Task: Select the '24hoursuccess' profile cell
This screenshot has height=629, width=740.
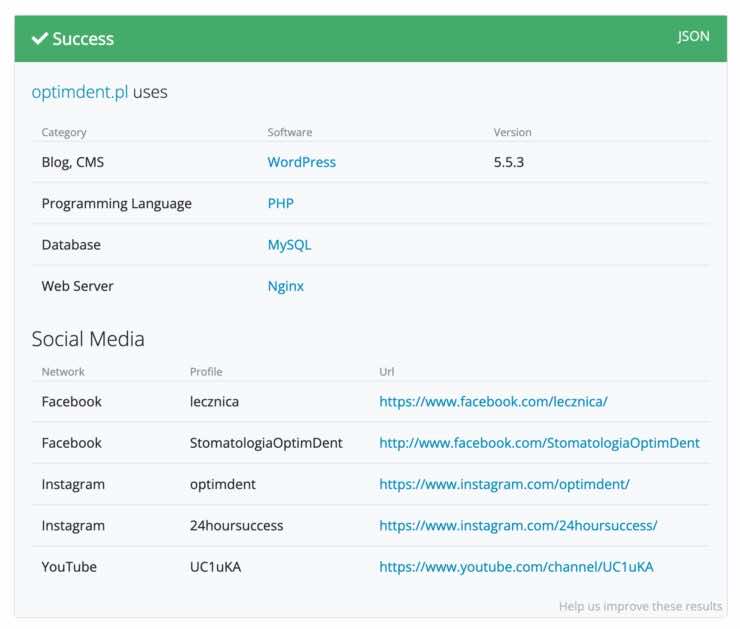Action: 236,526
